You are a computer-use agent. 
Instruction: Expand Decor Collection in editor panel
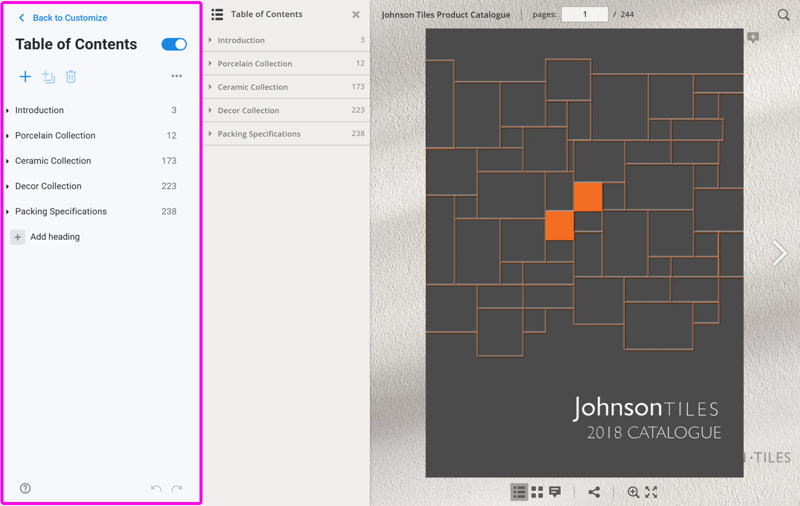point(7,187)
